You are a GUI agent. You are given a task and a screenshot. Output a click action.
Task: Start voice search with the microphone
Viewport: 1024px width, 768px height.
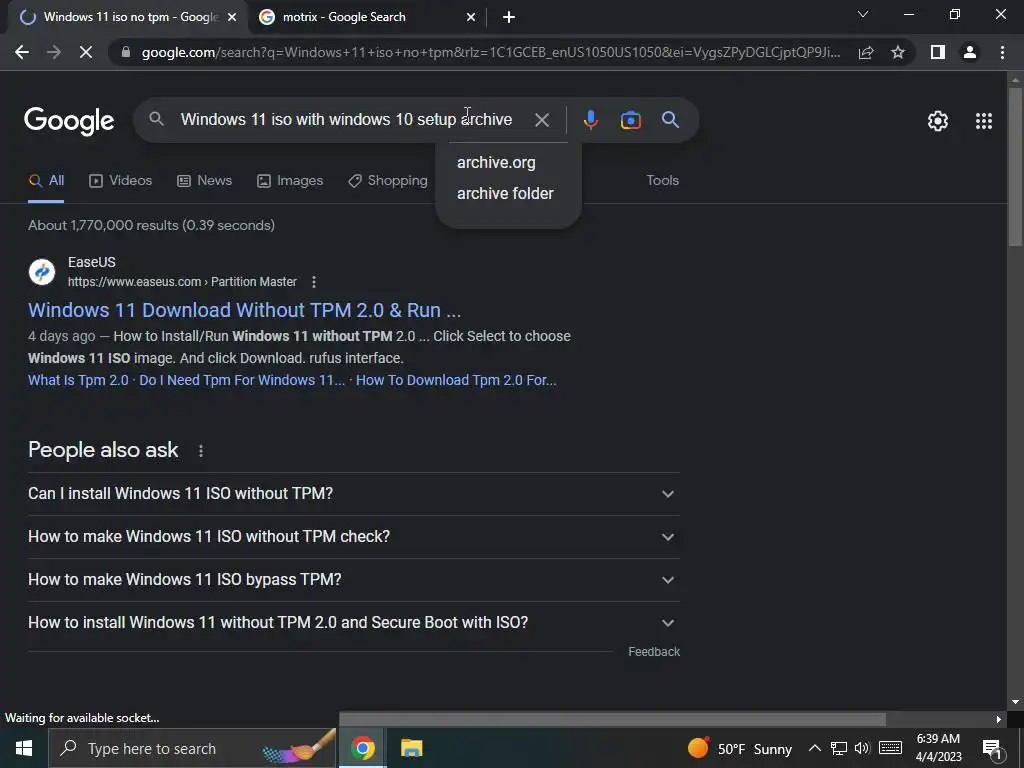590,120
